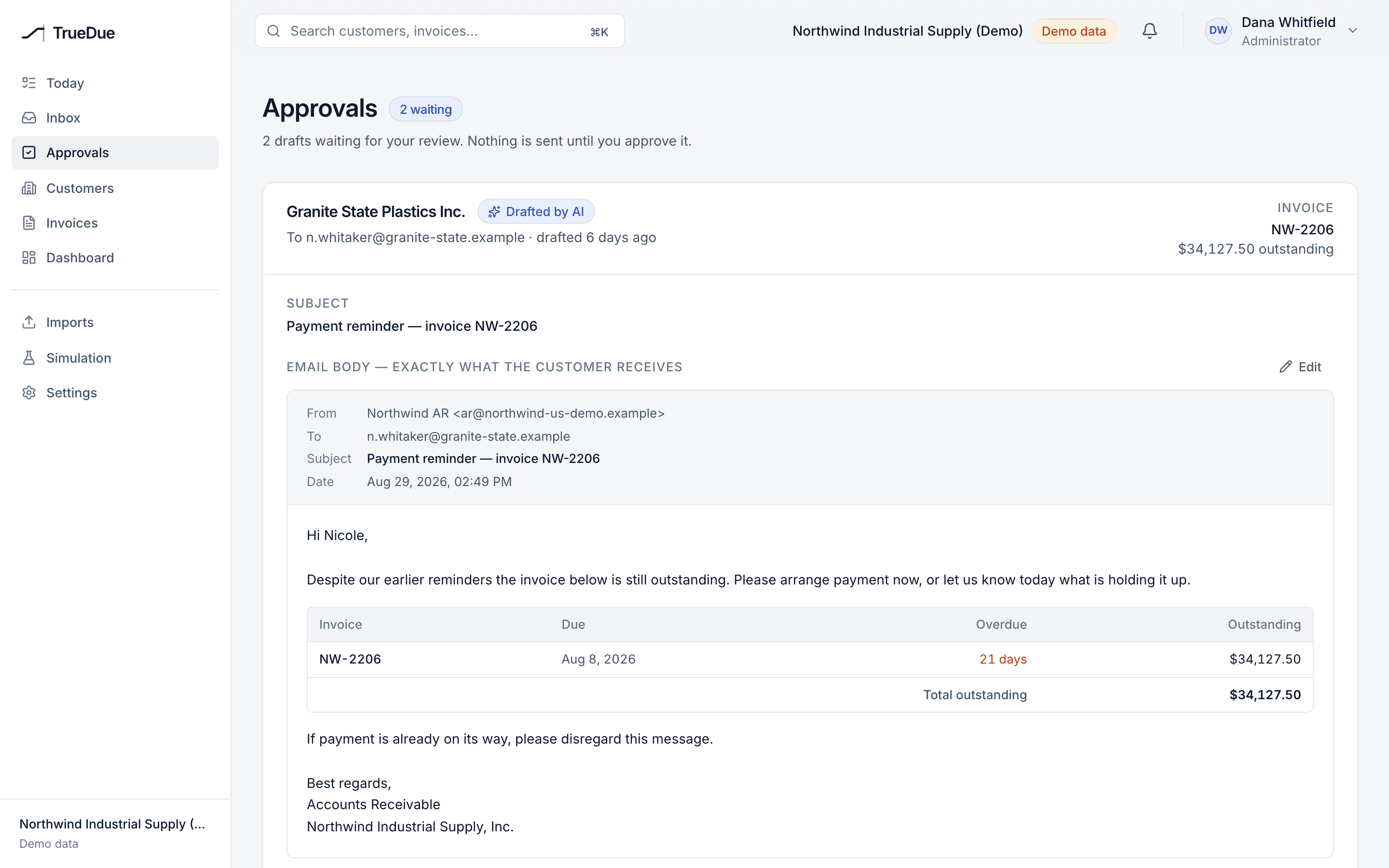Screen dimensions: 1389x868
Task: Open notifications bell icon
Action: (x=1149, y=31)
